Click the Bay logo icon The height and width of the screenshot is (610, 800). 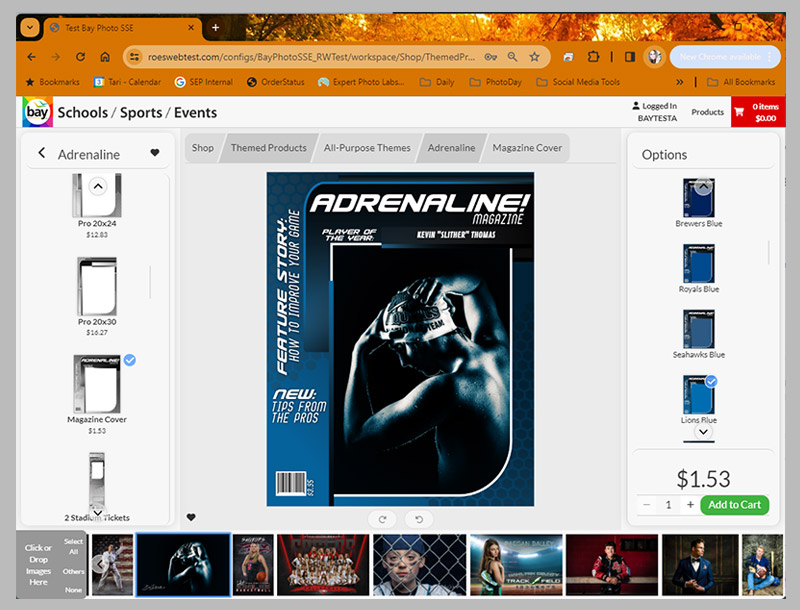tap(37, 112)
